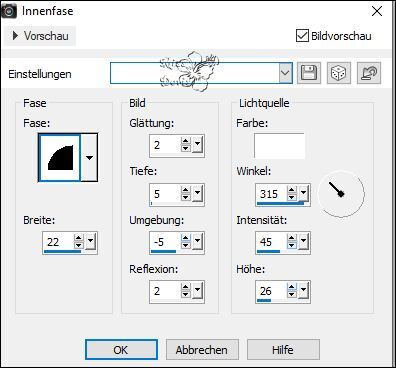Open the Fase bevel shape dropdown arrow
396x368 pixels.
(89, 157)
